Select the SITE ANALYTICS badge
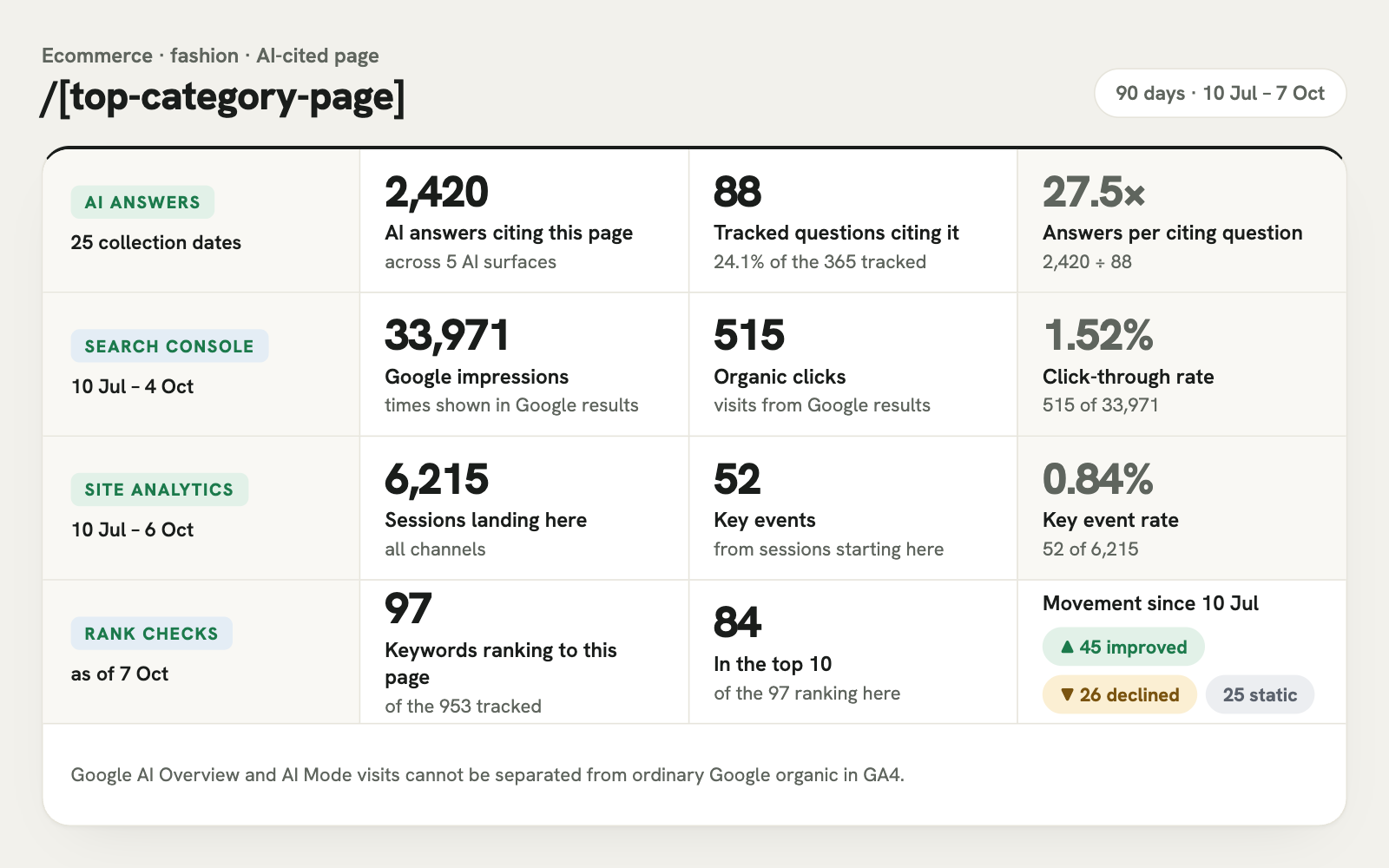 [159, 490]
